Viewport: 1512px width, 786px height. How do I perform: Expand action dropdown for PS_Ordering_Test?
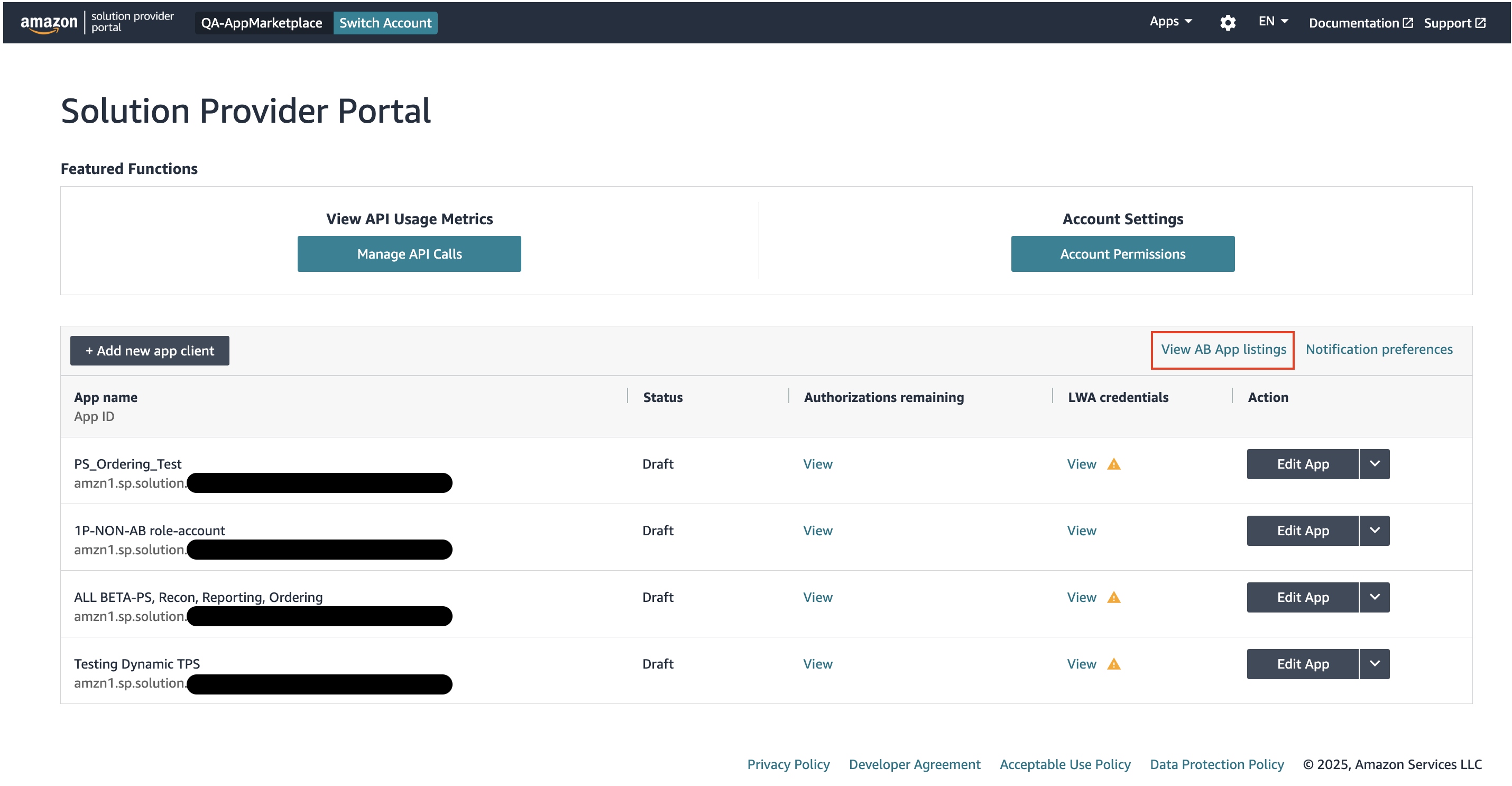pyautogui.click(x=1375, y=464)
